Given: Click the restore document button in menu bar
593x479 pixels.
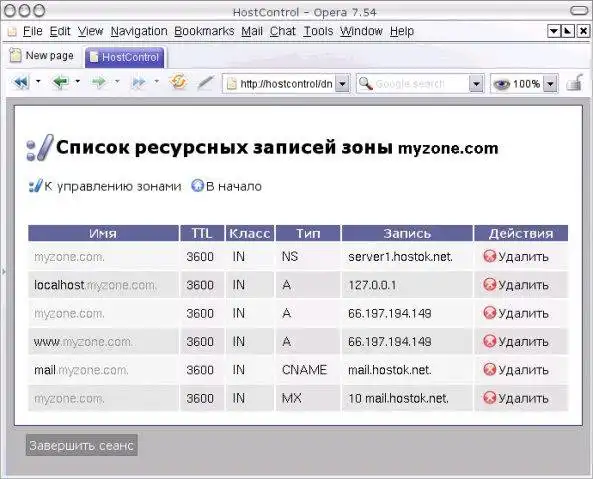Looking at the screenshot, I should point(568,31).
